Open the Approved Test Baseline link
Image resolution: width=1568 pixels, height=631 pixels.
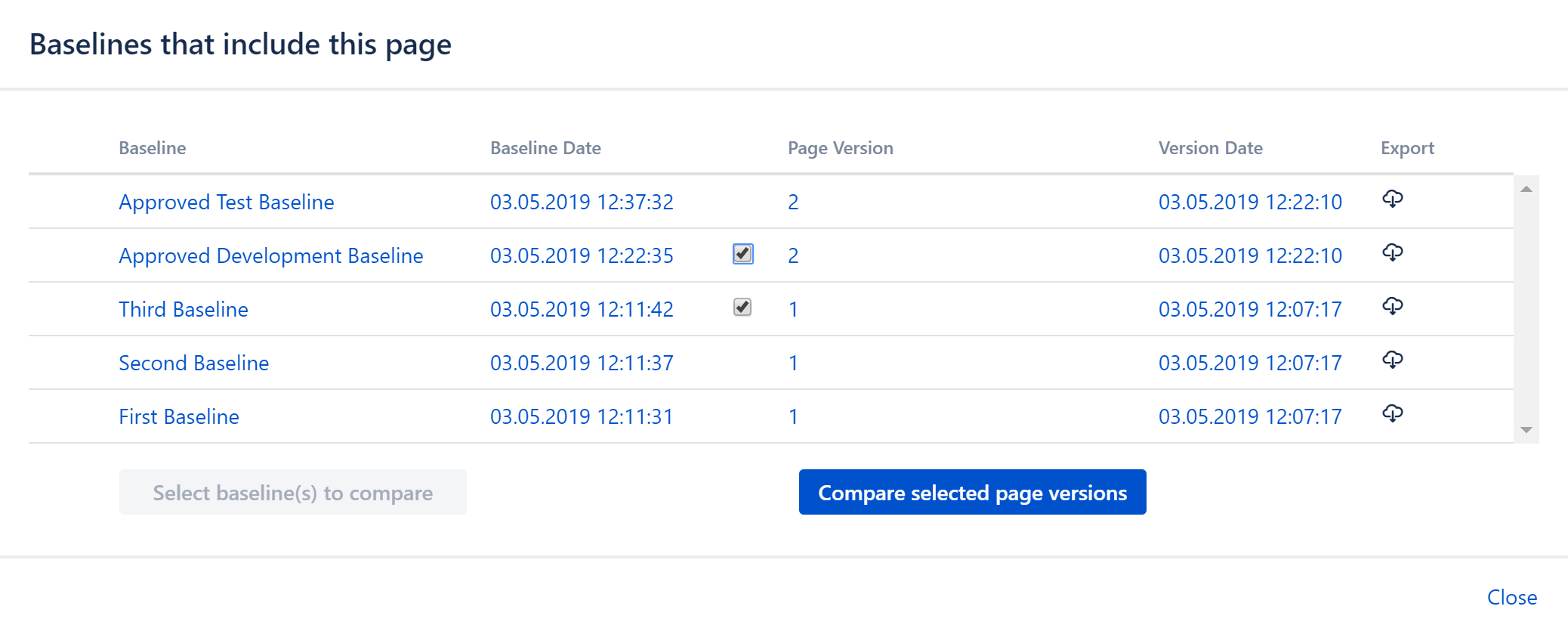coord(226,203)
